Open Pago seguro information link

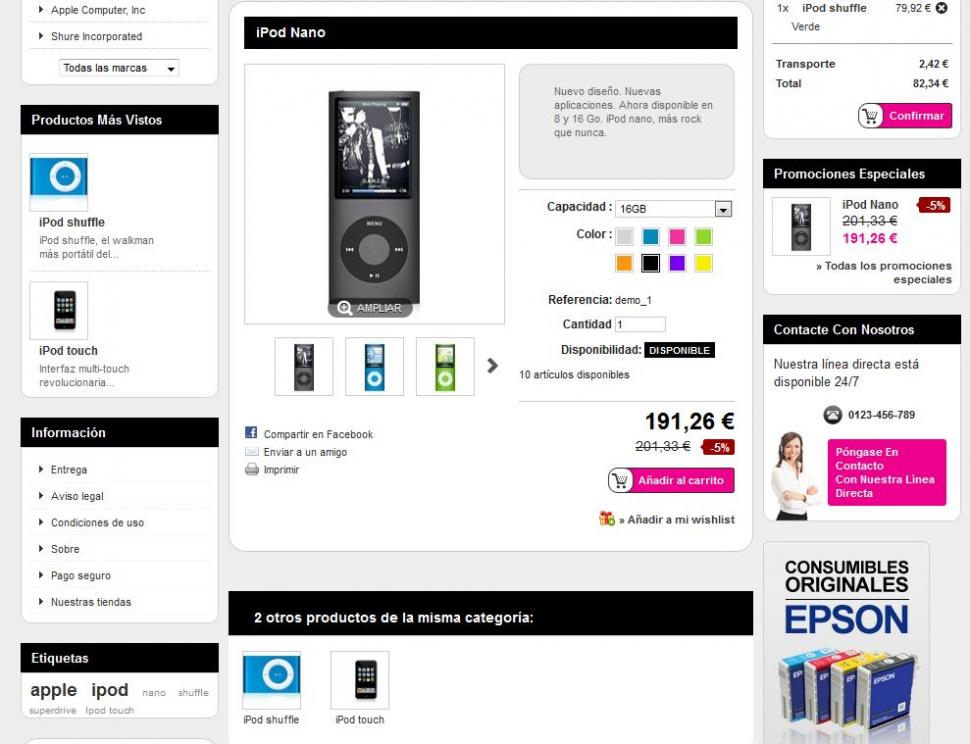80,575
